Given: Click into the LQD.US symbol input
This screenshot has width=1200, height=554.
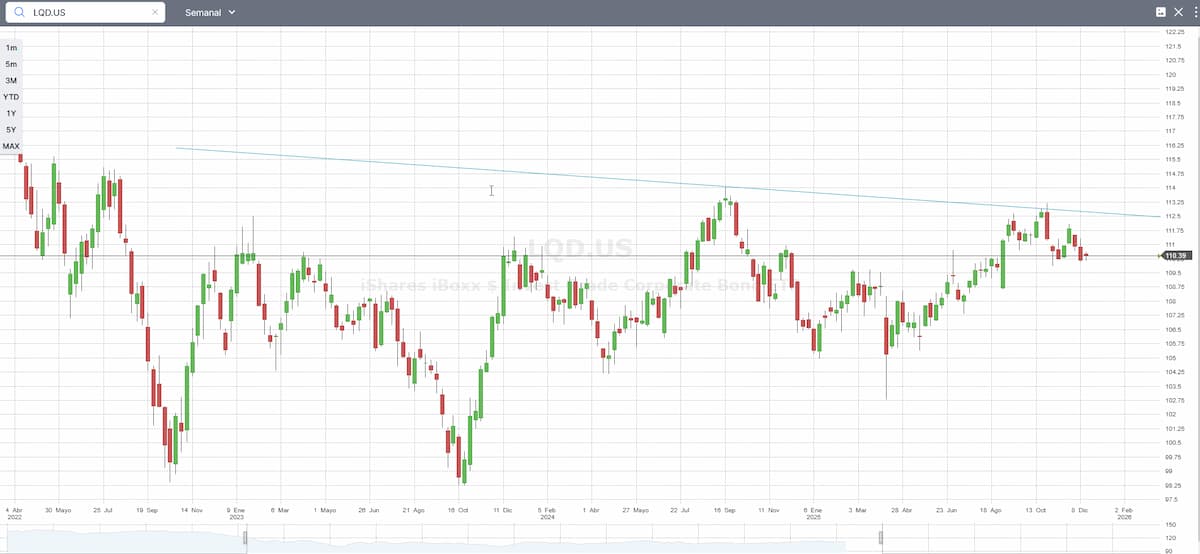Looking at the screenshot, I should click(x=85, y=12).
